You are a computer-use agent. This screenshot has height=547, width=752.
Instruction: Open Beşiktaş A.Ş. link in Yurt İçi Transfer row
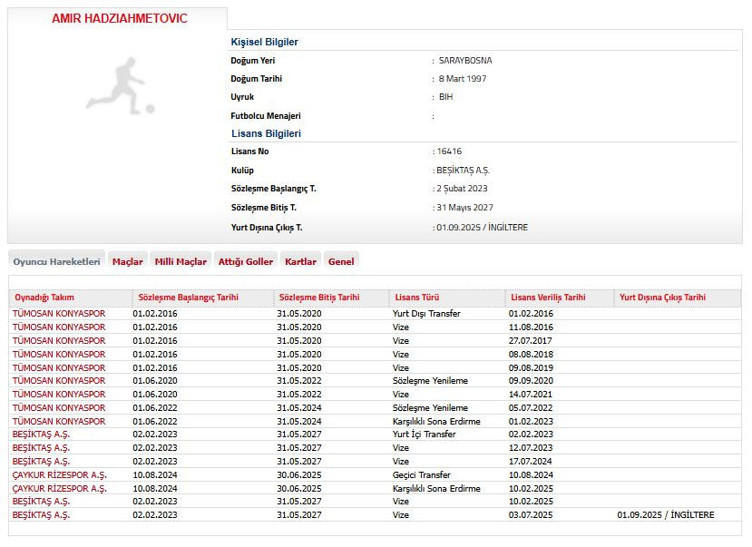[x=41, y=434]
